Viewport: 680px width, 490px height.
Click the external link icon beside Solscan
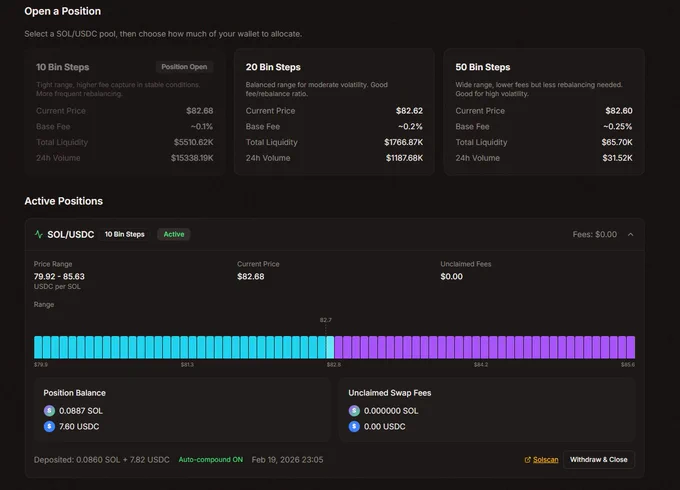[527, 460]
